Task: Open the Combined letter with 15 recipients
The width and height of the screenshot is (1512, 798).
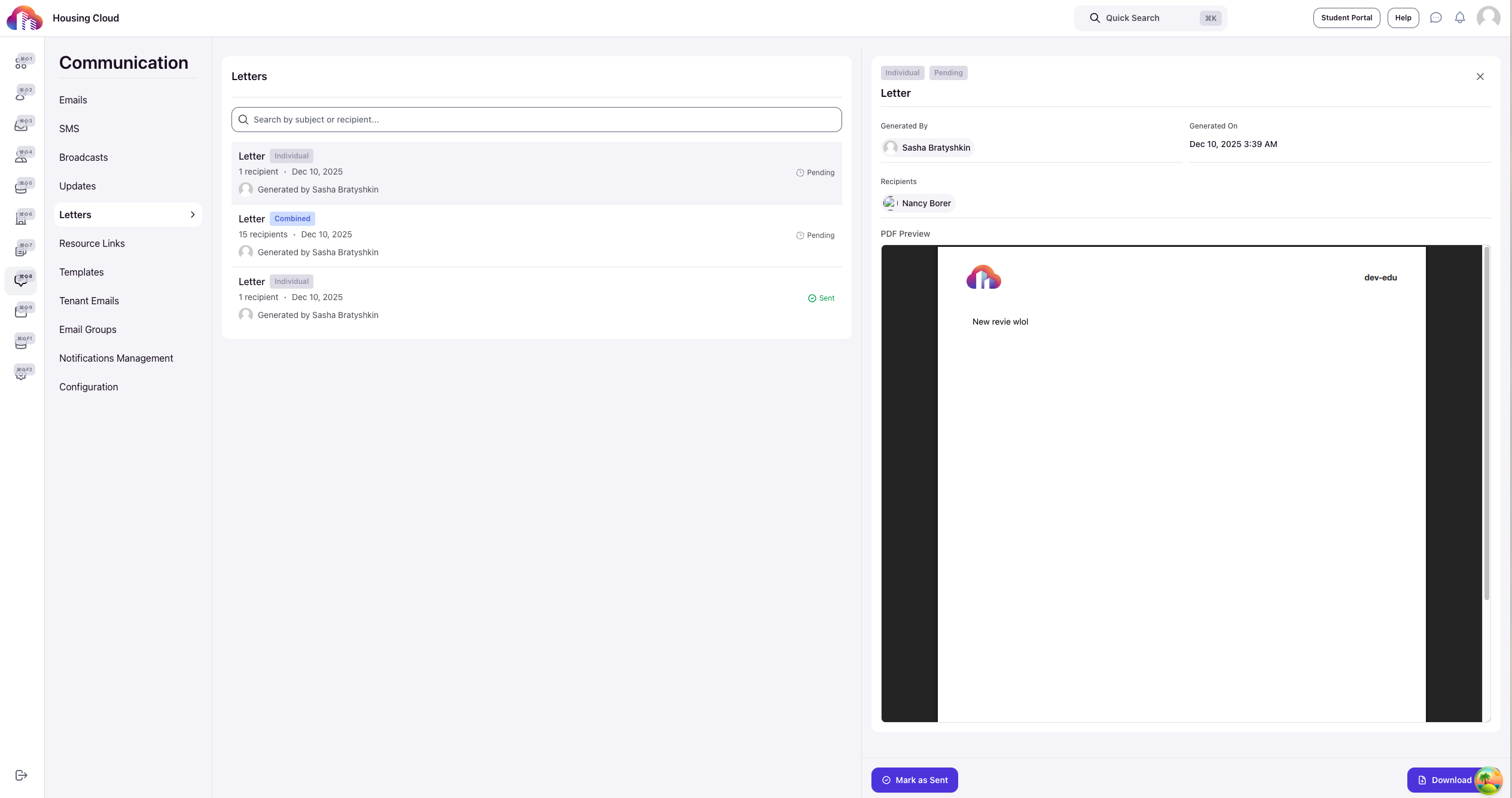Action: point(536,236)
